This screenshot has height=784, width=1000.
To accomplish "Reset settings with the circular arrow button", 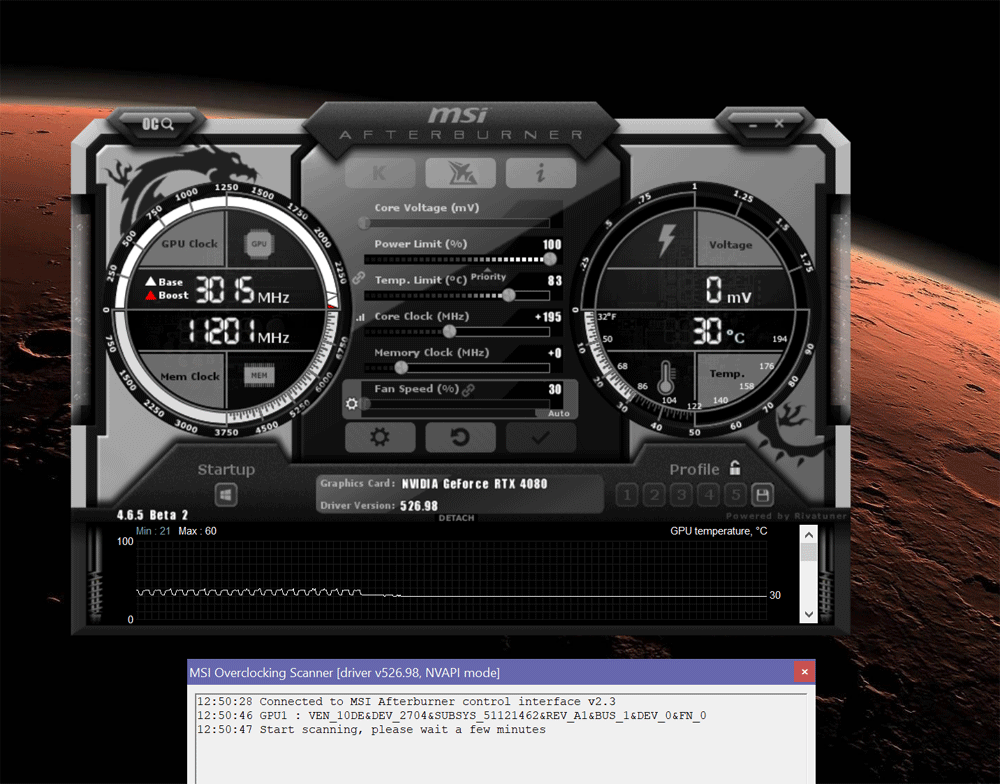I will tap(460, 438).
